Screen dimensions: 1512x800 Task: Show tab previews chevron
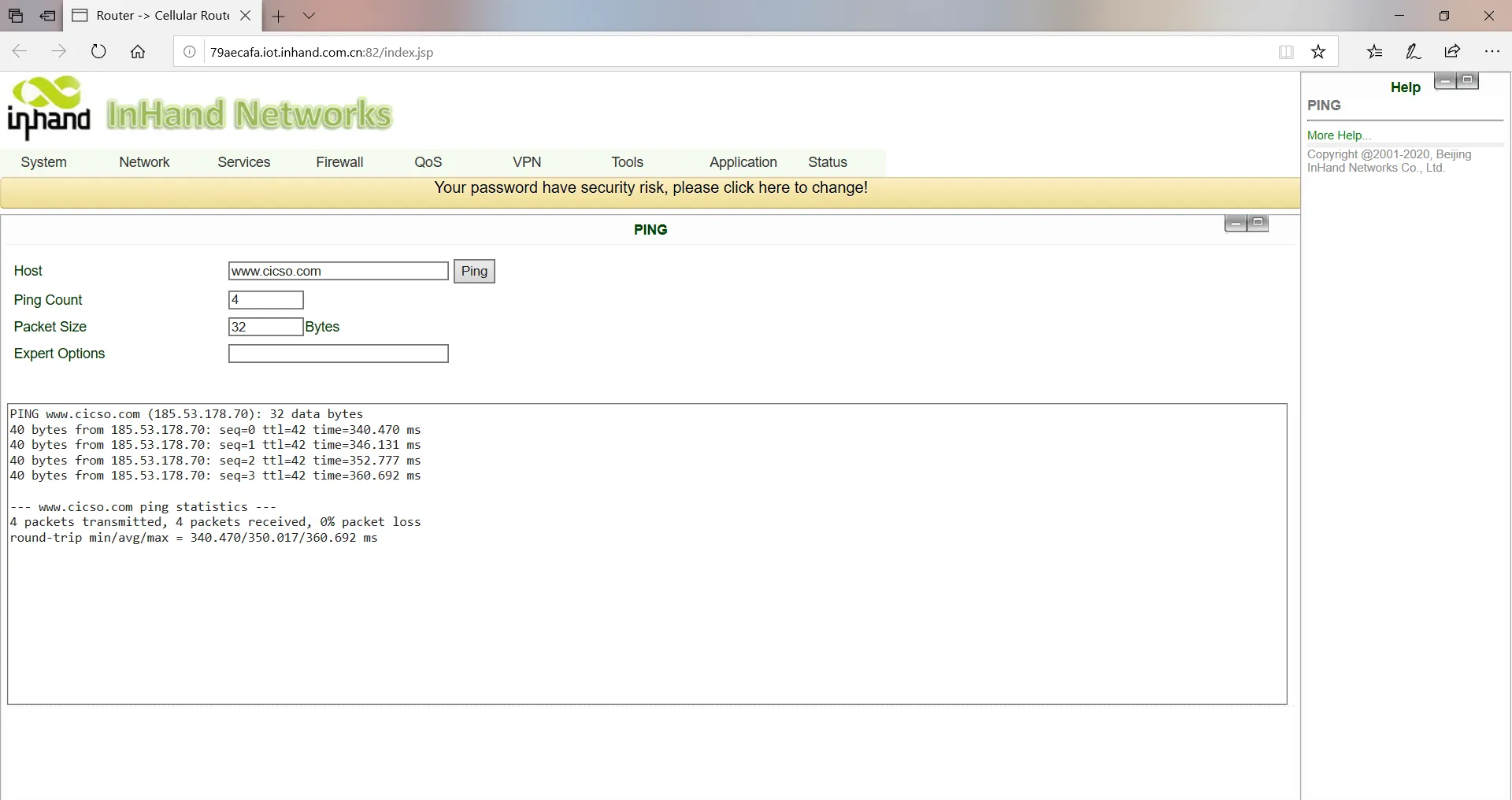tap(309, 16)
